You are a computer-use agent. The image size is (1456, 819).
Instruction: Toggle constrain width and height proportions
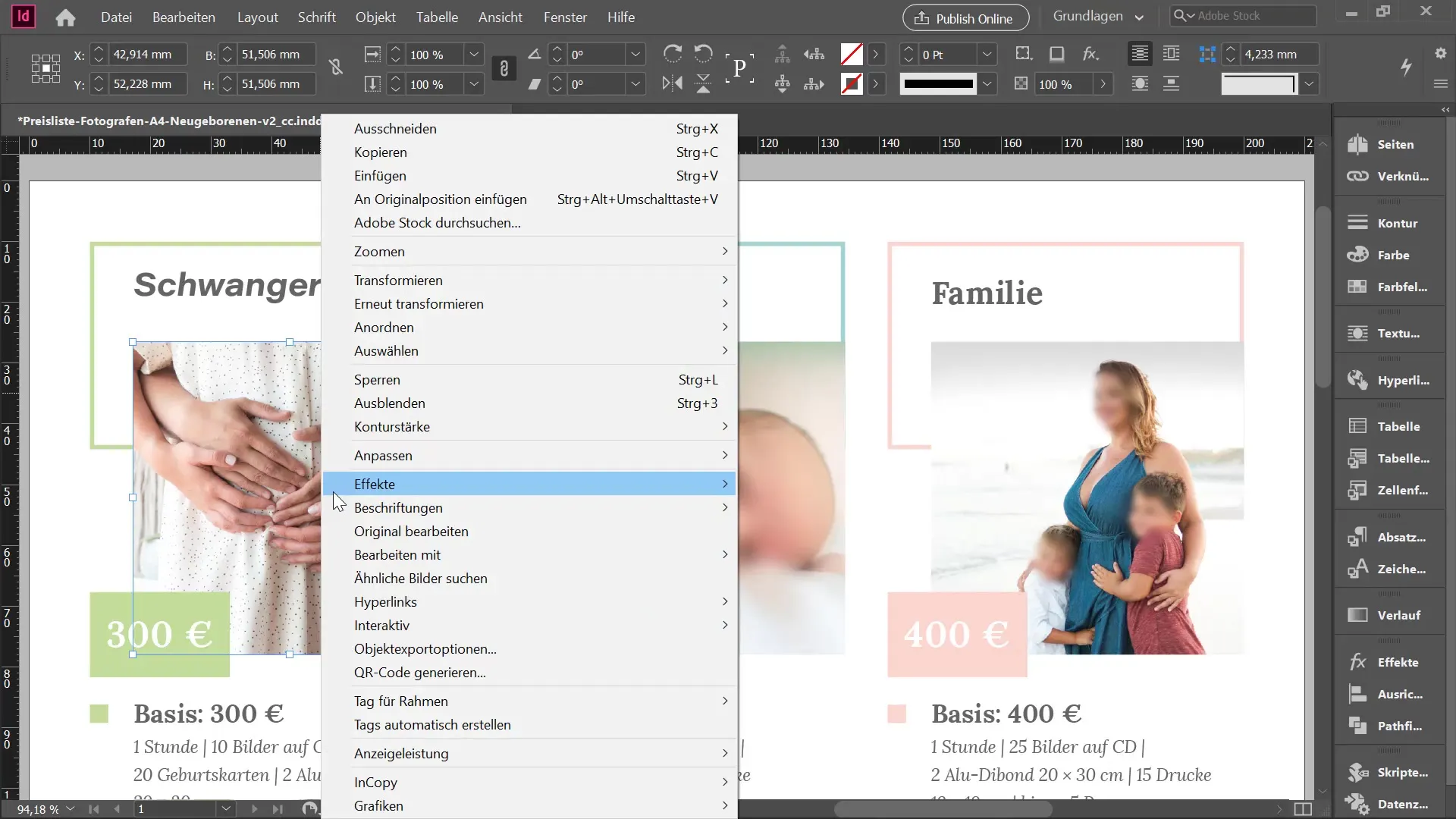336,67
